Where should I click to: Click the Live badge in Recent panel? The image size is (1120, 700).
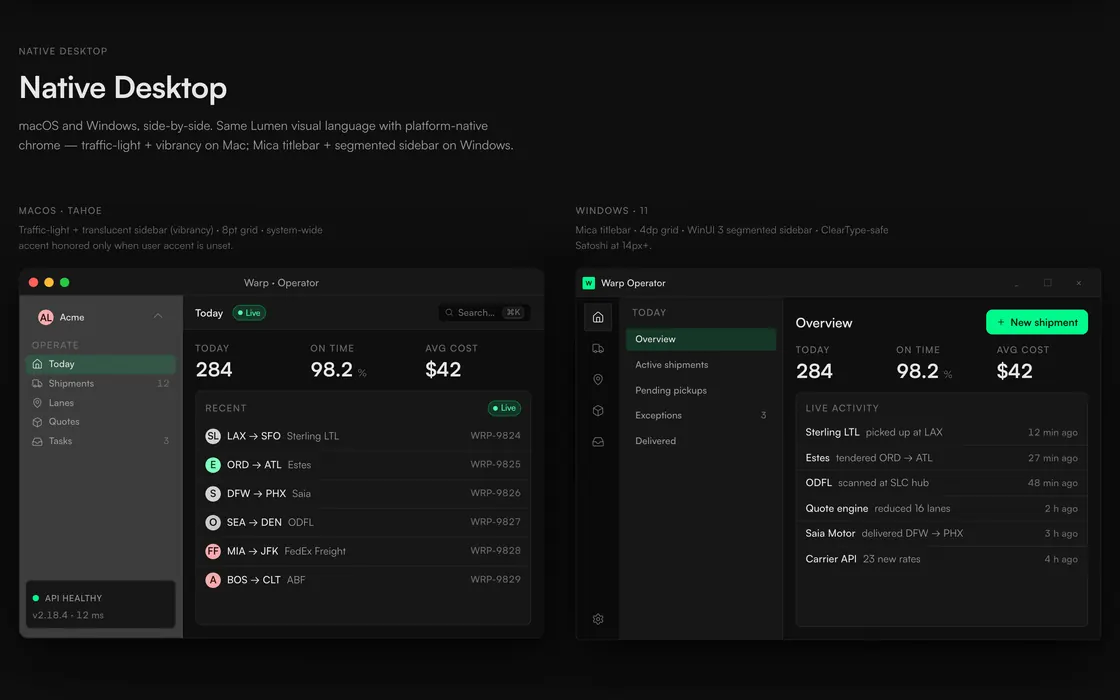pyautogui.click(x=504, y=408)
